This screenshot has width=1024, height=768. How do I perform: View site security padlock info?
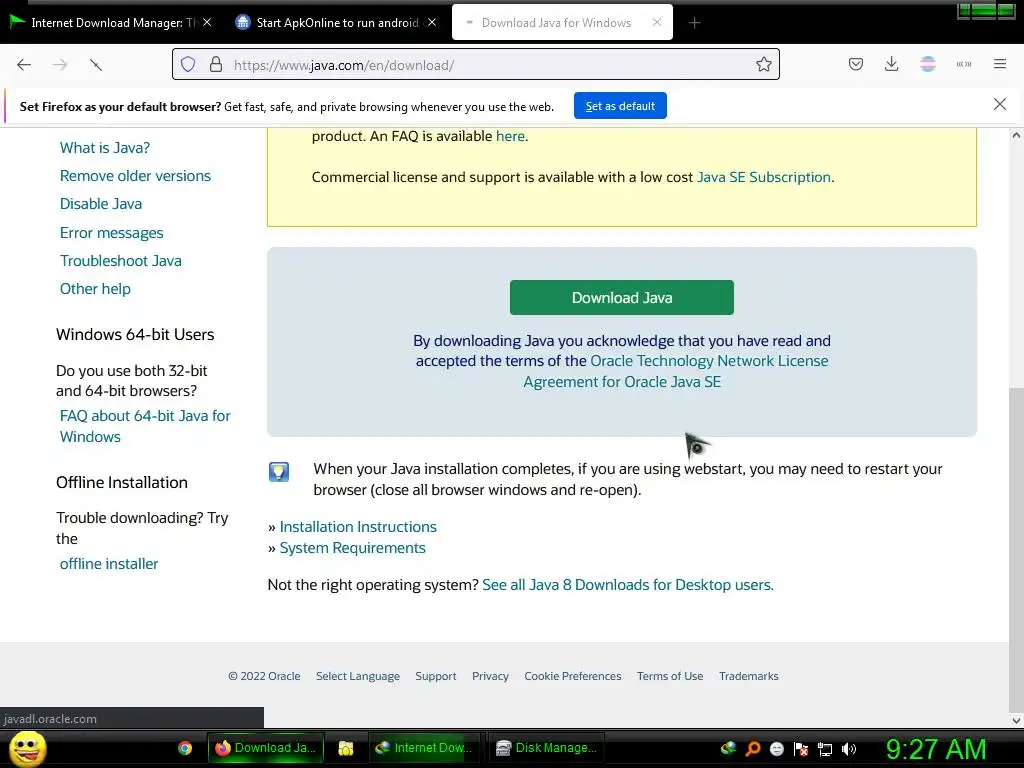point(216,65)
